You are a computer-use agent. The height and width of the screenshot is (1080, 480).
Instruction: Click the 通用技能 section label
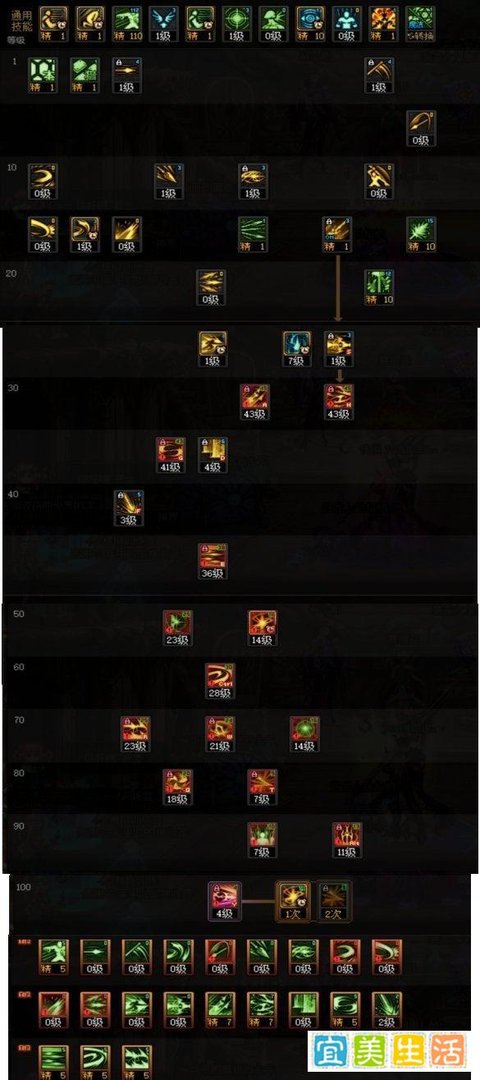click(x=22, y=19)
